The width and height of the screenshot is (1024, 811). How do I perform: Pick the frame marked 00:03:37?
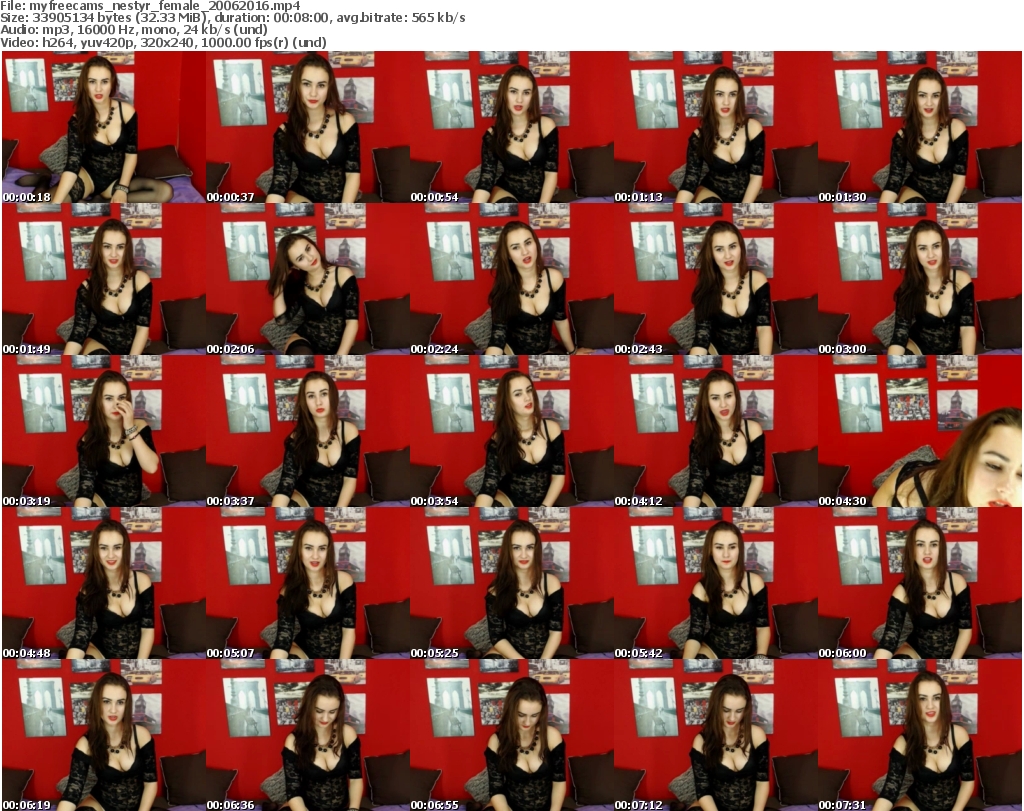pyautogui.click(x=308, y=432)
